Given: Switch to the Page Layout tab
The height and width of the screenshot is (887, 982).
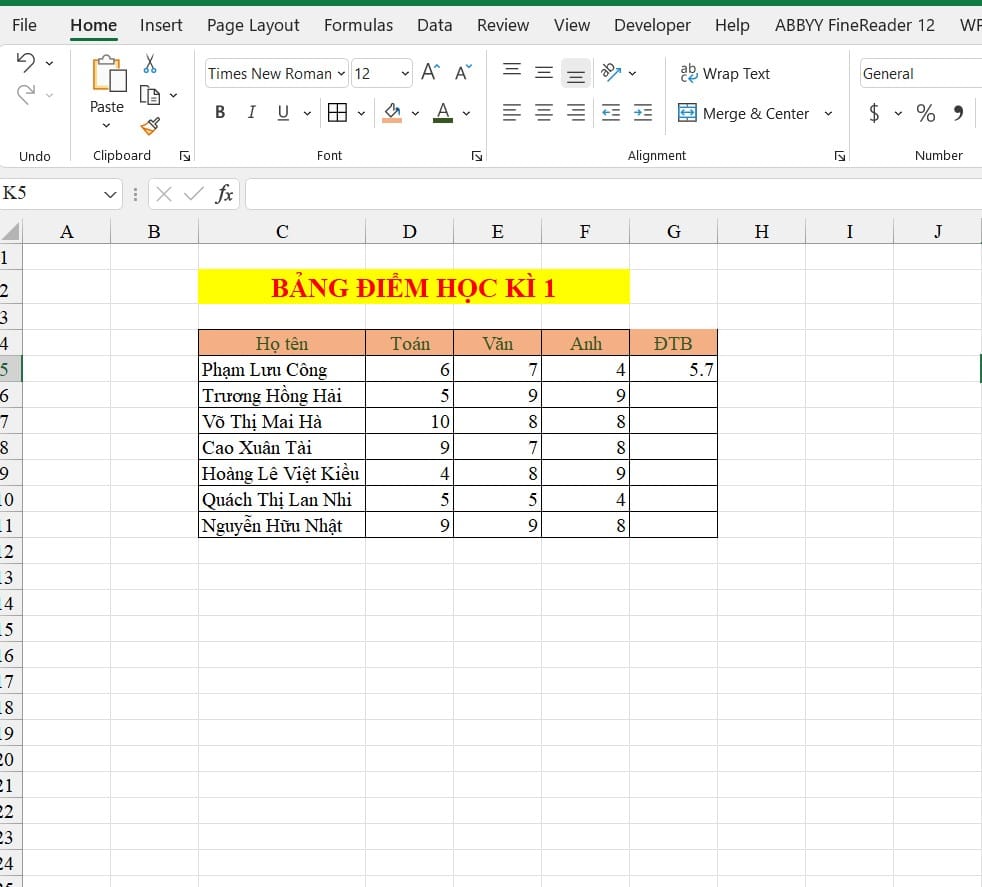Looking at the screenshot, I should tap(253, 25).
